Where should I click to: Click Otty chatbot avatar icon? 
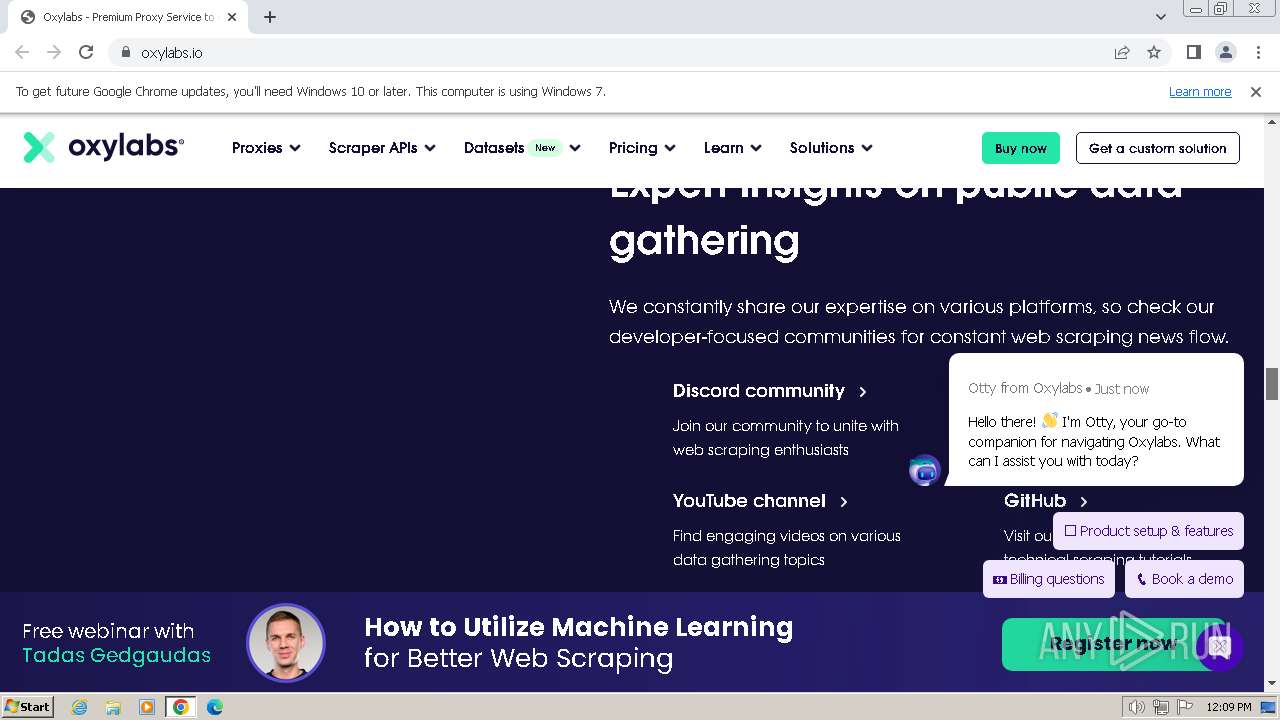coord(925,469)
